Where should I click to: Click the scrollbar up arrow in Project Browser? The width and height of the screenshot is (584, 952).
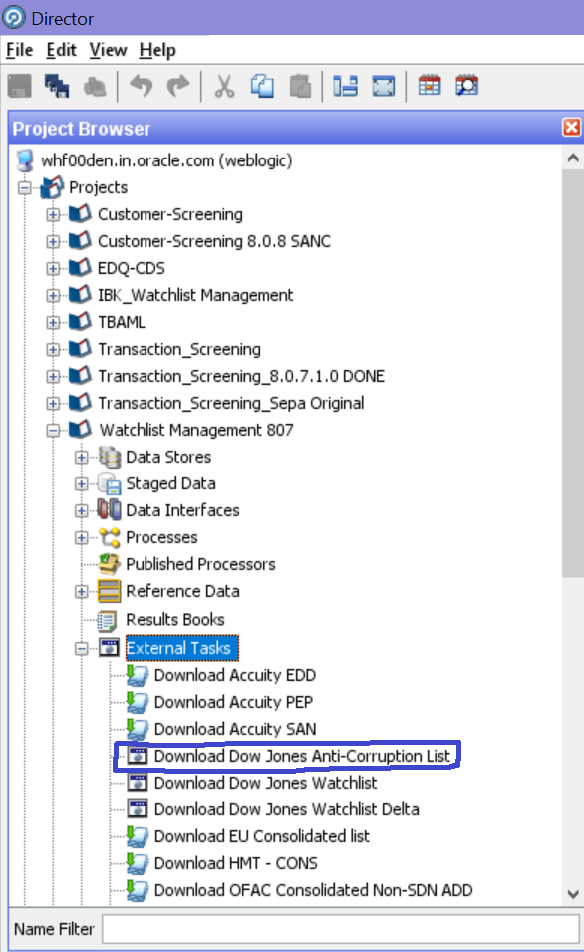coord(572,158)
